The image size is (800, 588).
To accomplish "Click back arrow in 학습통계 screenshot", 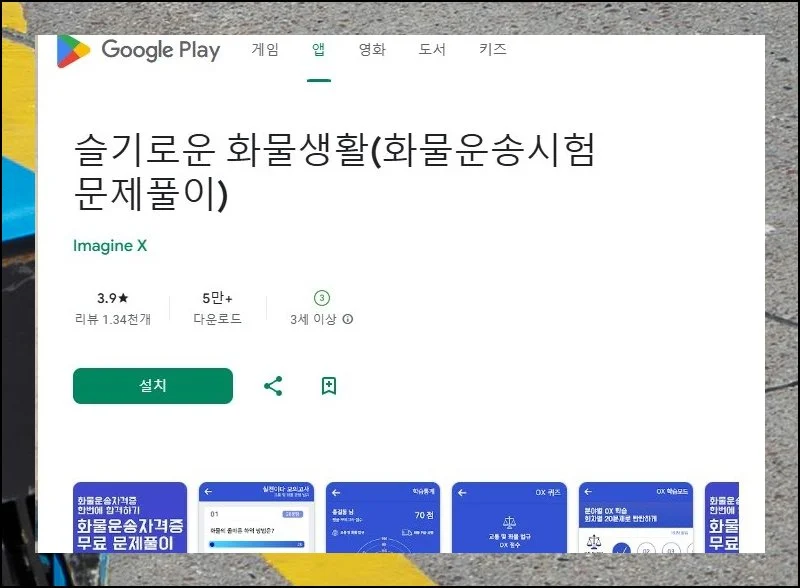I will [x=336, y=492].
